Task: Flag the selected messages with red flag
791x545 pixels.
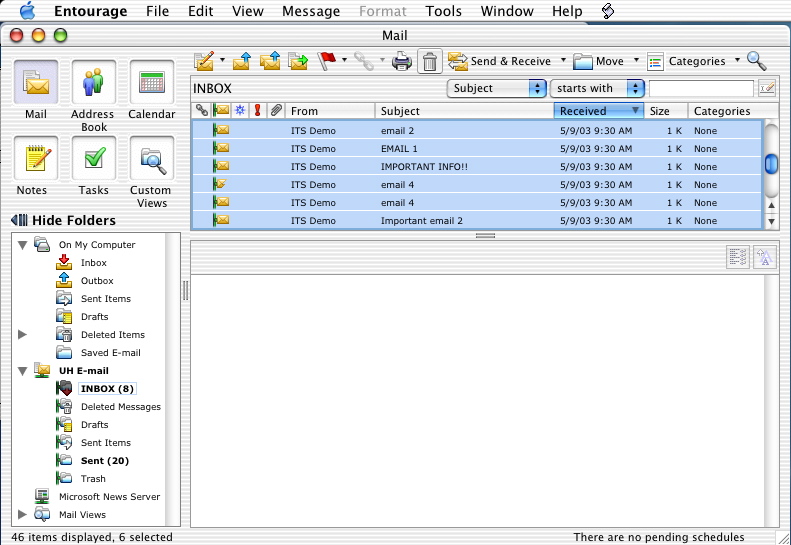Action: tap(326, 61)
